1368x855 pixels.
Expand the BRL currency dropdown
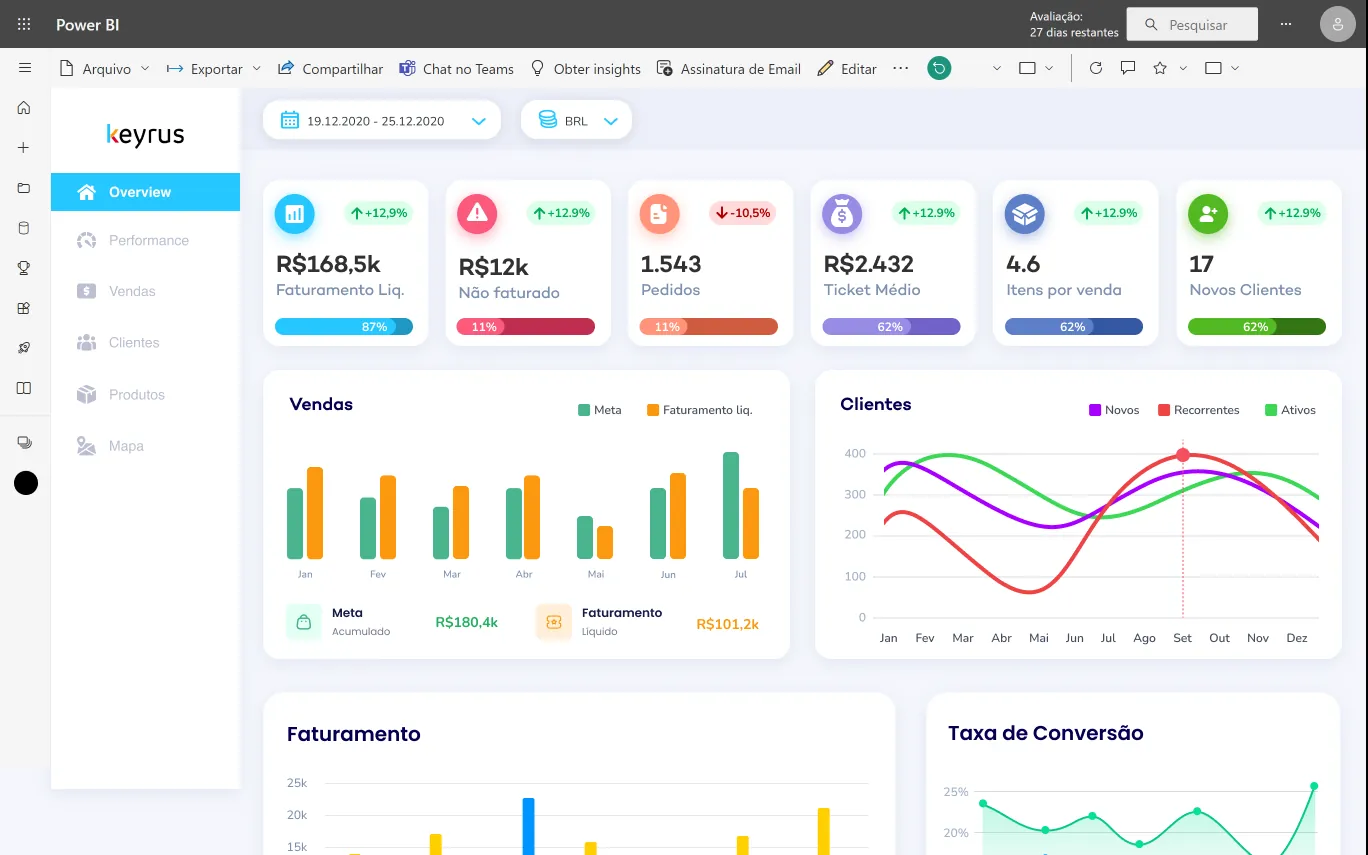point(576,120)
